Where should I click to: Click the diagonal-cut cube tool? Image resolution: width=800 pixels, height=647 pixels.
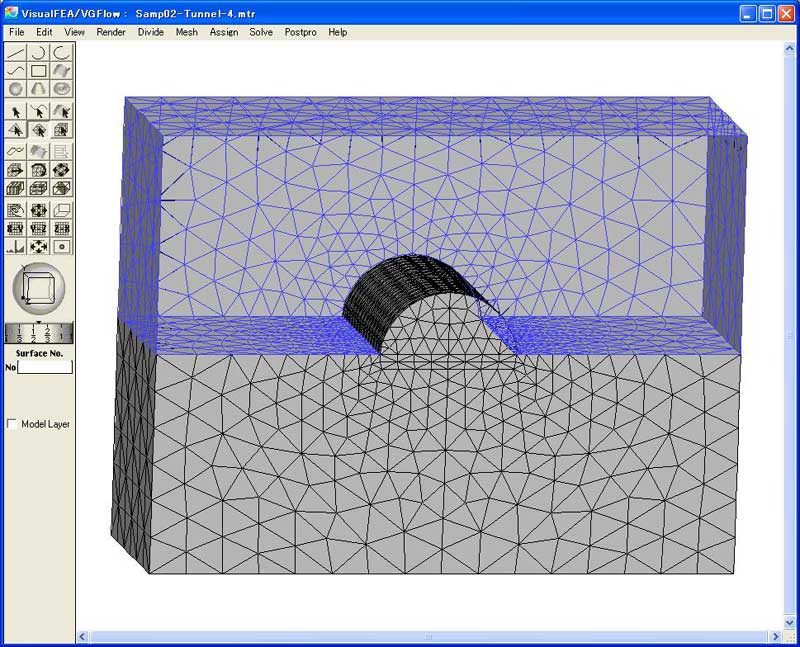[x=61, y=188]
